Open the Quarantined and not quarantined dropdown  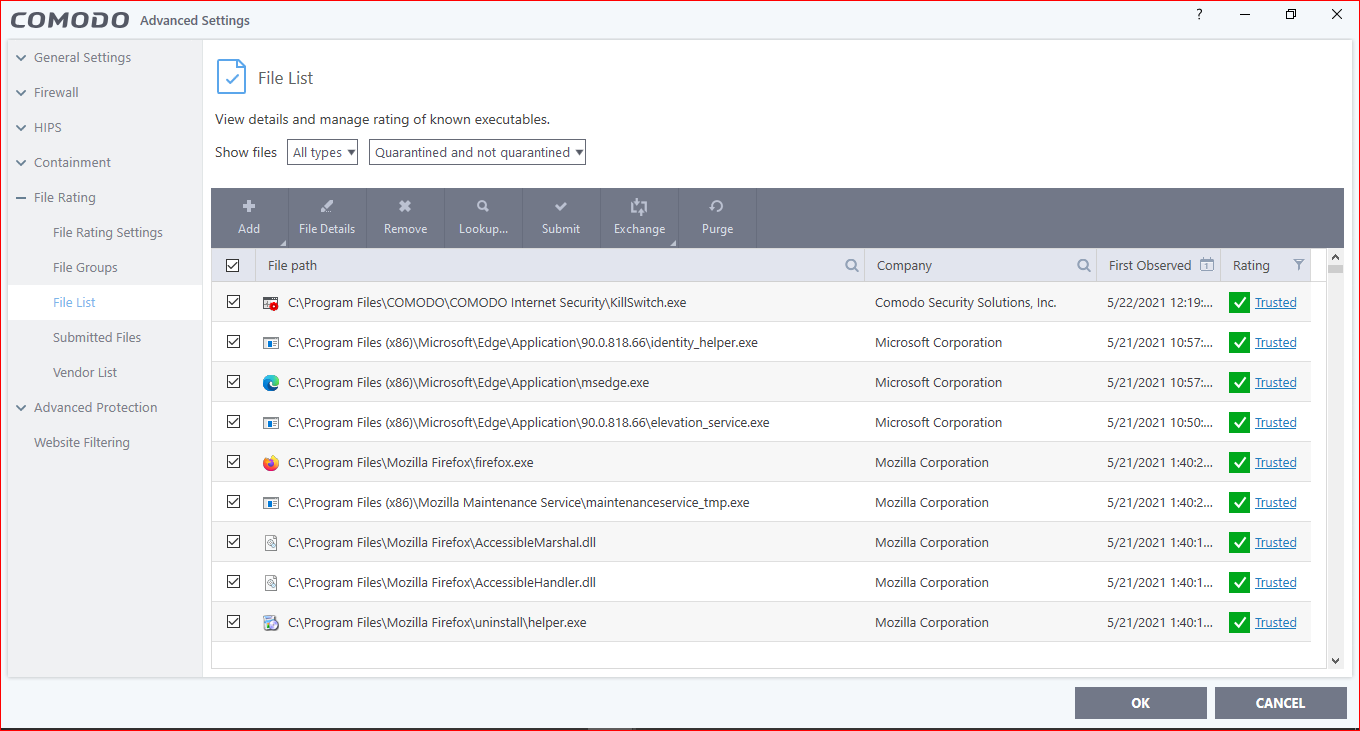477,152
